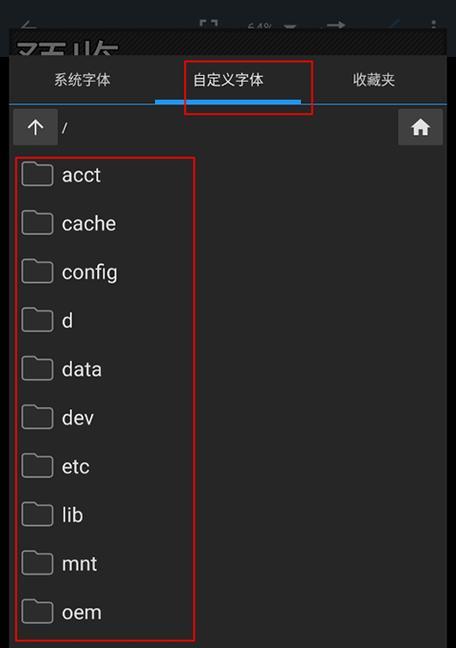Select the 自定义字体 tab
This screenshot has height=648, width=456.
tap(228, 80)
